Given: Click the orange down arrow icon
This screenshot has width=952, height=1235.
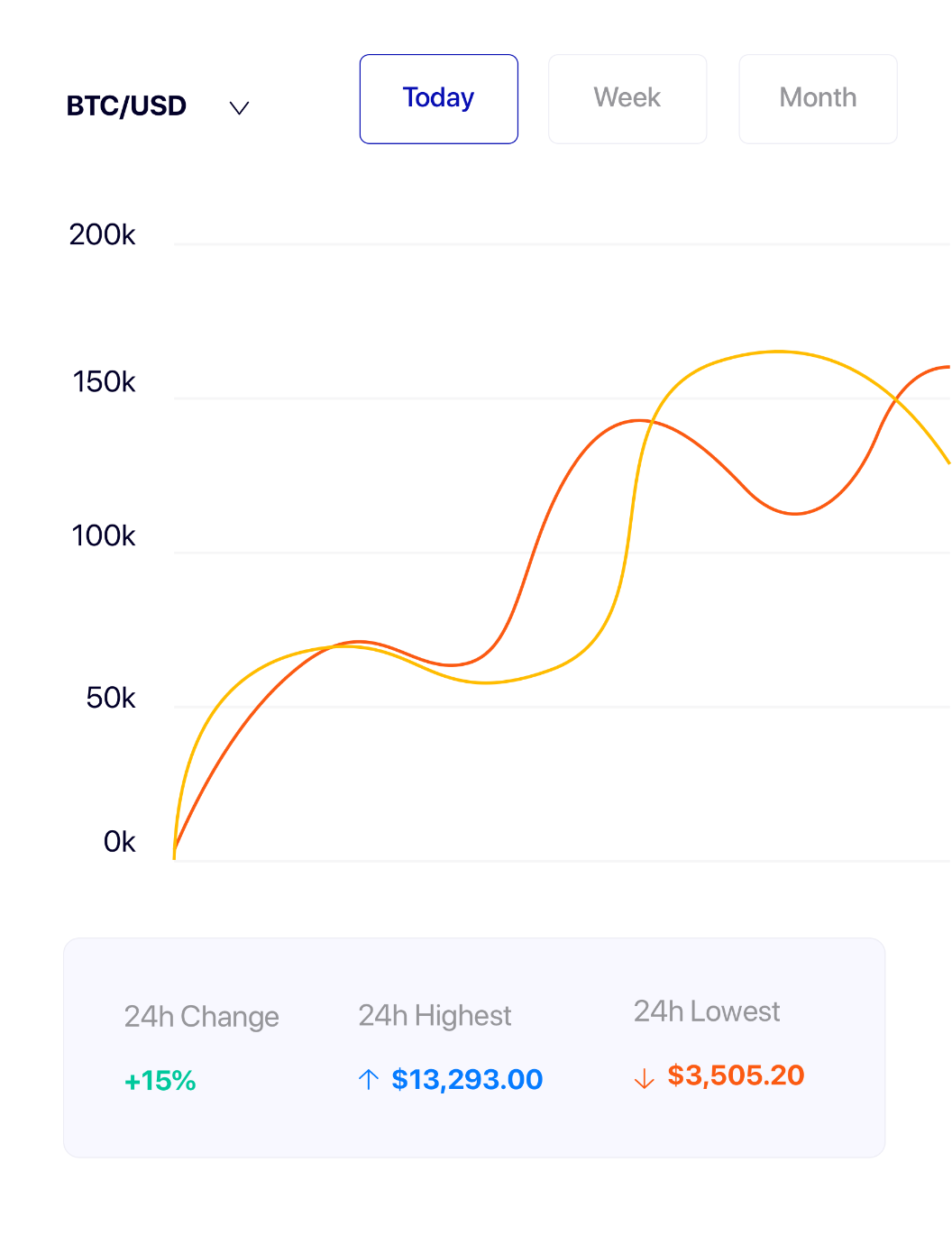Looking at the screenshot, I should click(644, 1078).
